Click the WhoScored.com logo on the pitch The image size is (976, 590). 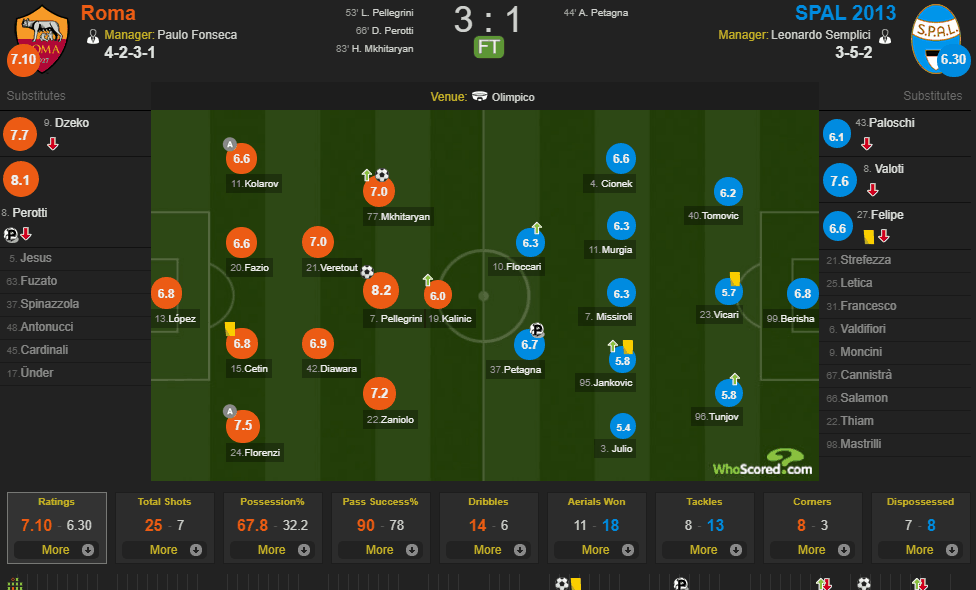pyautogui.click(x=762, y=463)
